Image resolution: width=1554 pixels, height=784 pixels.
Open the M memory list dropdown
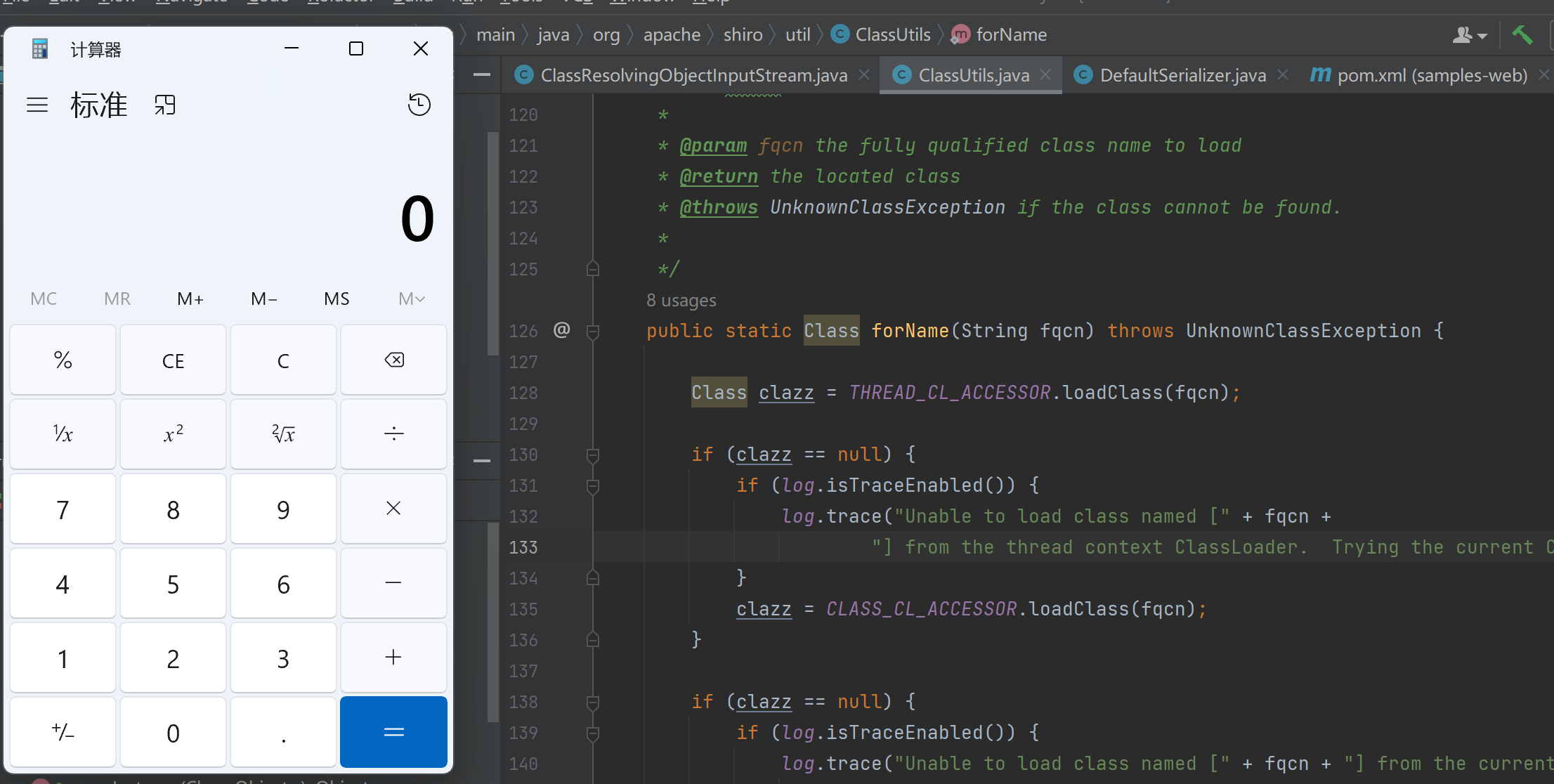[412, 299]
